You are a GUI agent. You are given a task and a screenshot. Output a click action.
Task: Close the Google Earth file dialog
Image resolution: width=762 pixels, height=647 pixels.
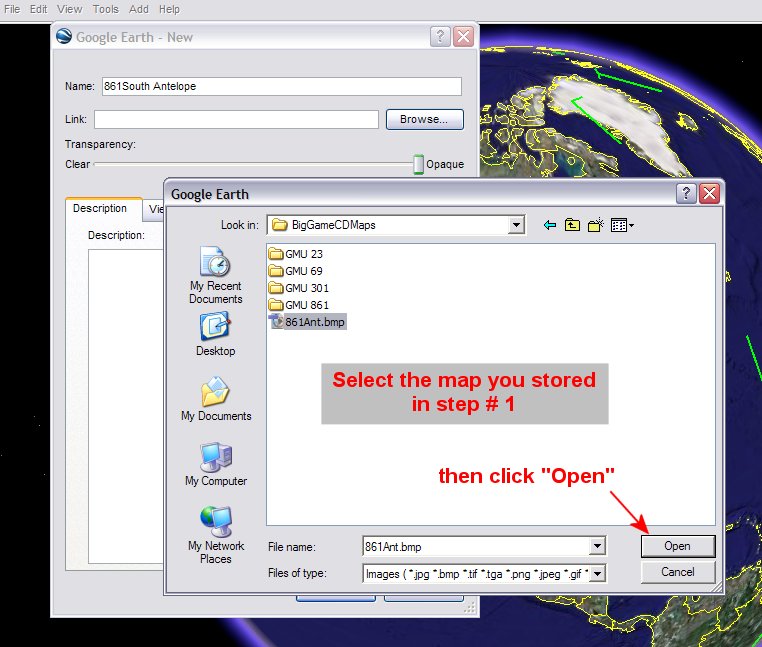709,193
